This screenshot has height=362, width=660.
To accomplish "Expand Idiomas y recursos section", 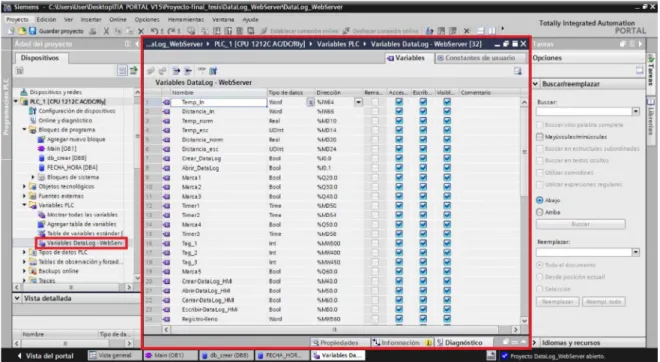I will [x=535, y=343].
